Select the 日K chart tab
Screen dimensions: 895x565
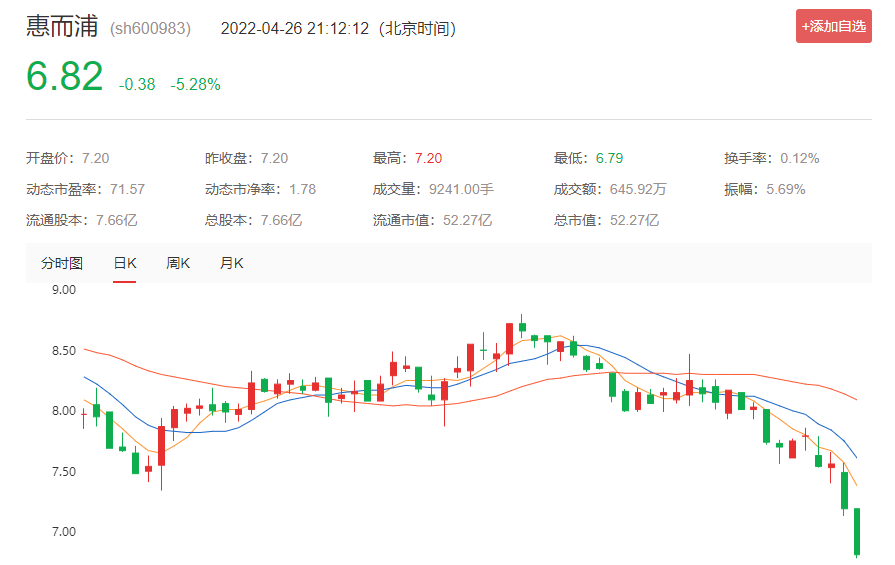[125, 264]
